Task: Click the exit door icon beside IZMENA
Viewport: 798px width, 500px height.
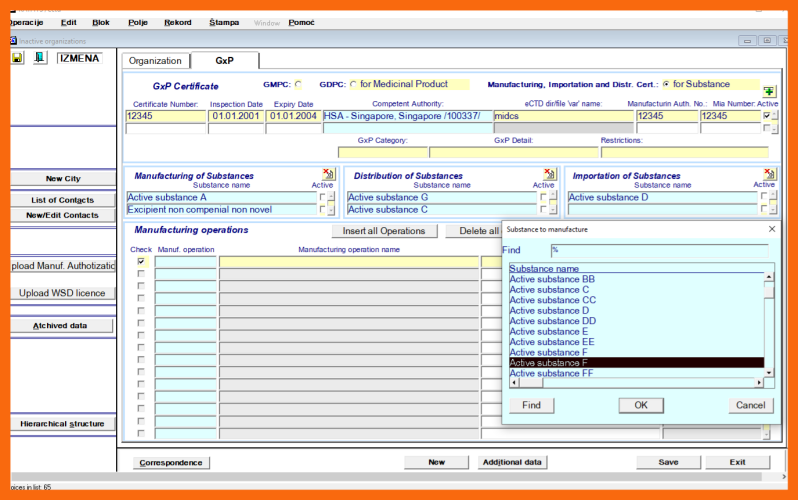Action: [40, 58]
